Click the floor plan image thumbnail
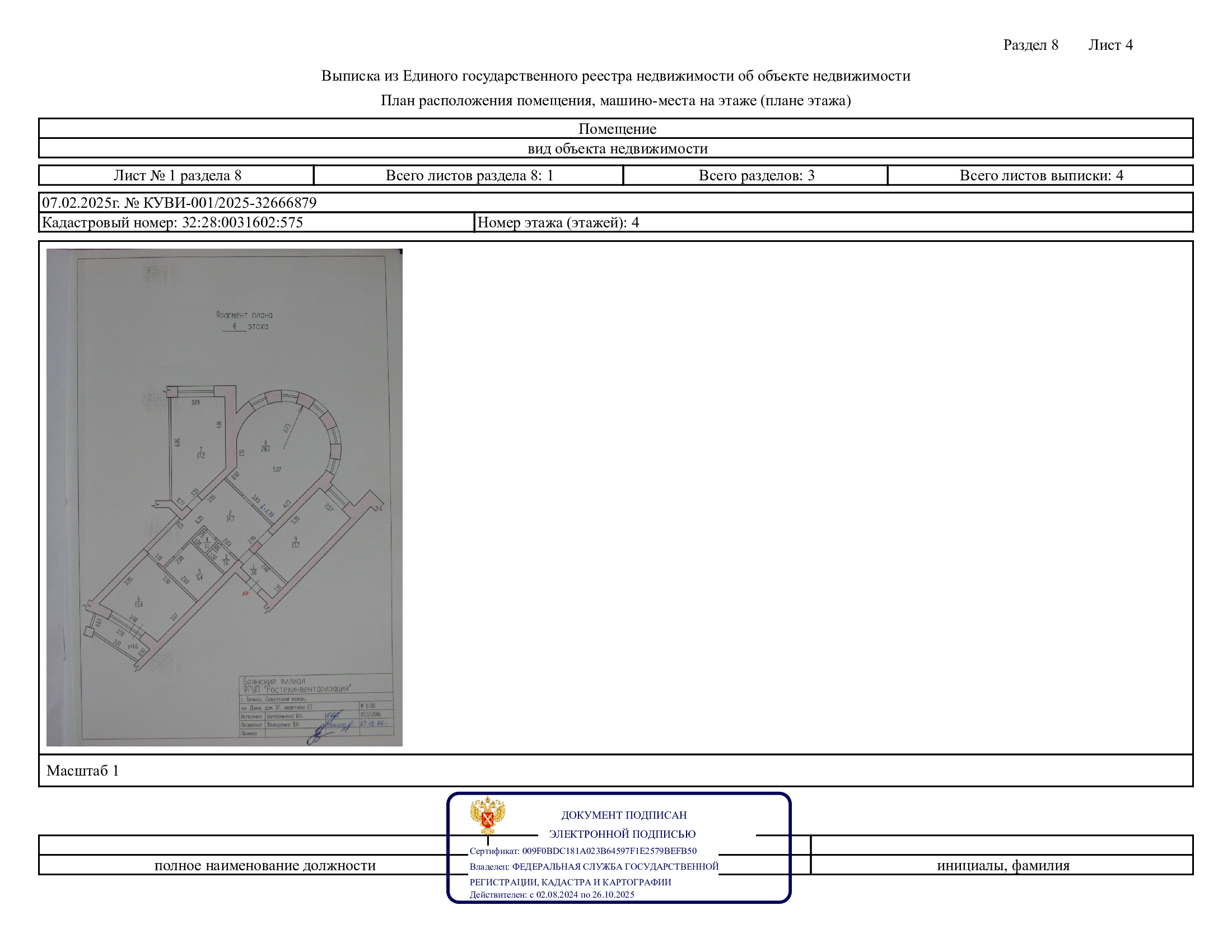This screenshot has height=952, width=1232. (224, 497)
